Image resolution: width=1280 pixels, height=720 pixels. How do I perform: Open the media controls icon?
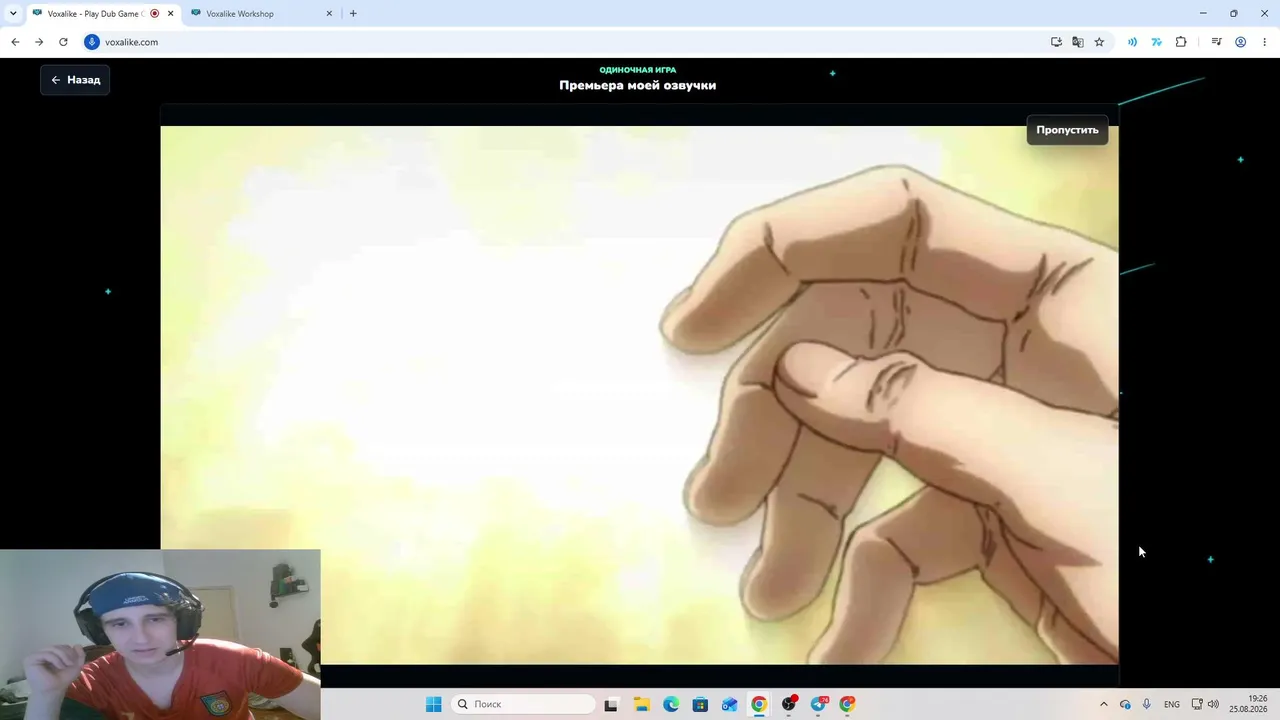coord(1216,42)
